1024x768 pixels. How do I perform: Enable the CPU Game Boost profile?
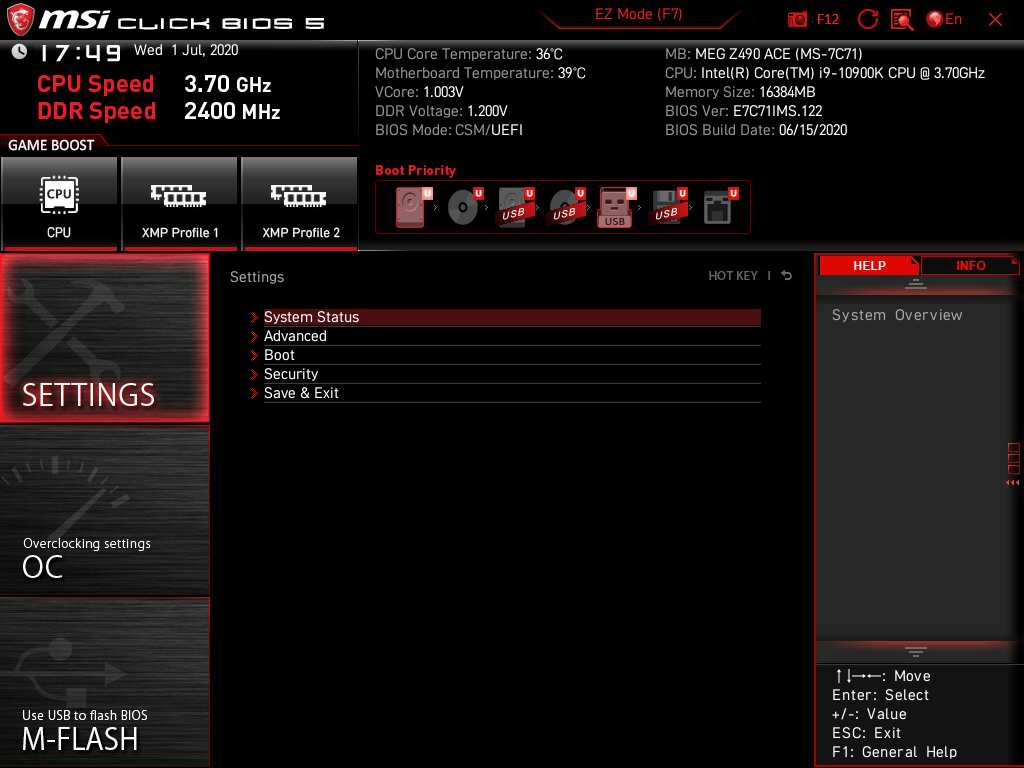tap(60, 203)
